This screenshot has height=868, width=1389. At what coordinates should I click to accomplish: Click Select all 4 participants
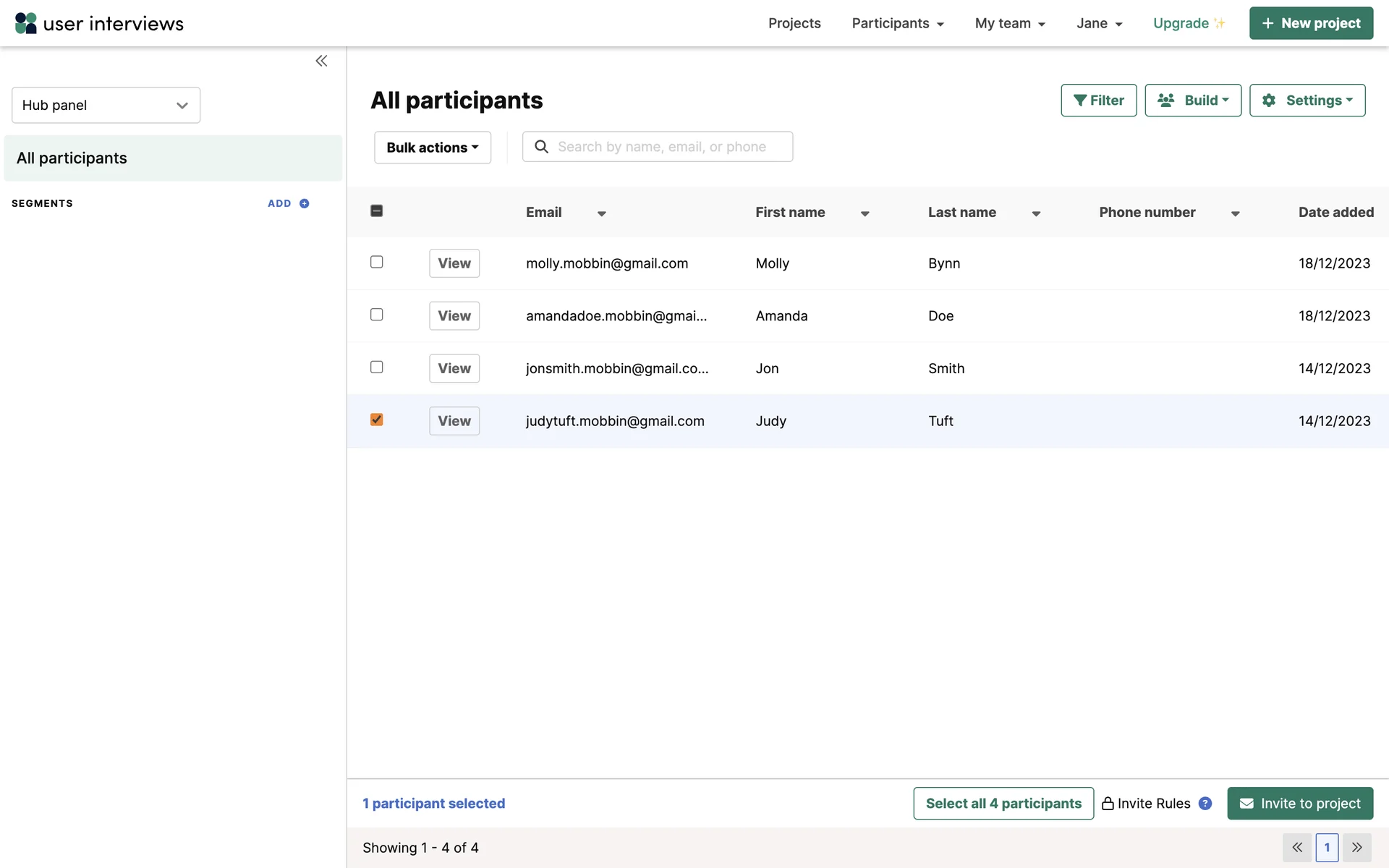pyautogui.click(x=1003, y=803)
